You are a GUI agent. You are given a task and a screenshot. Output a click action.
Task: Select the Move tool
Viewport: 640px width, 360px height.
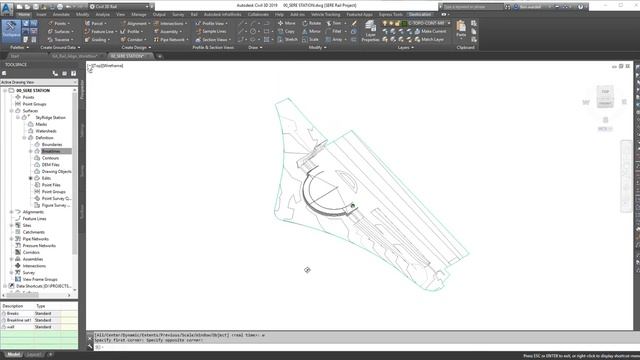point(286,23)
